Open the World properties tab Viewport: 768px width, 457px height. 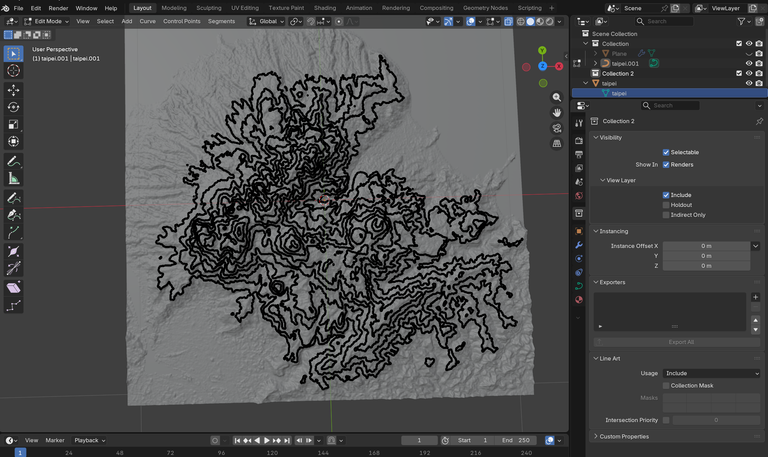[579, 196]
